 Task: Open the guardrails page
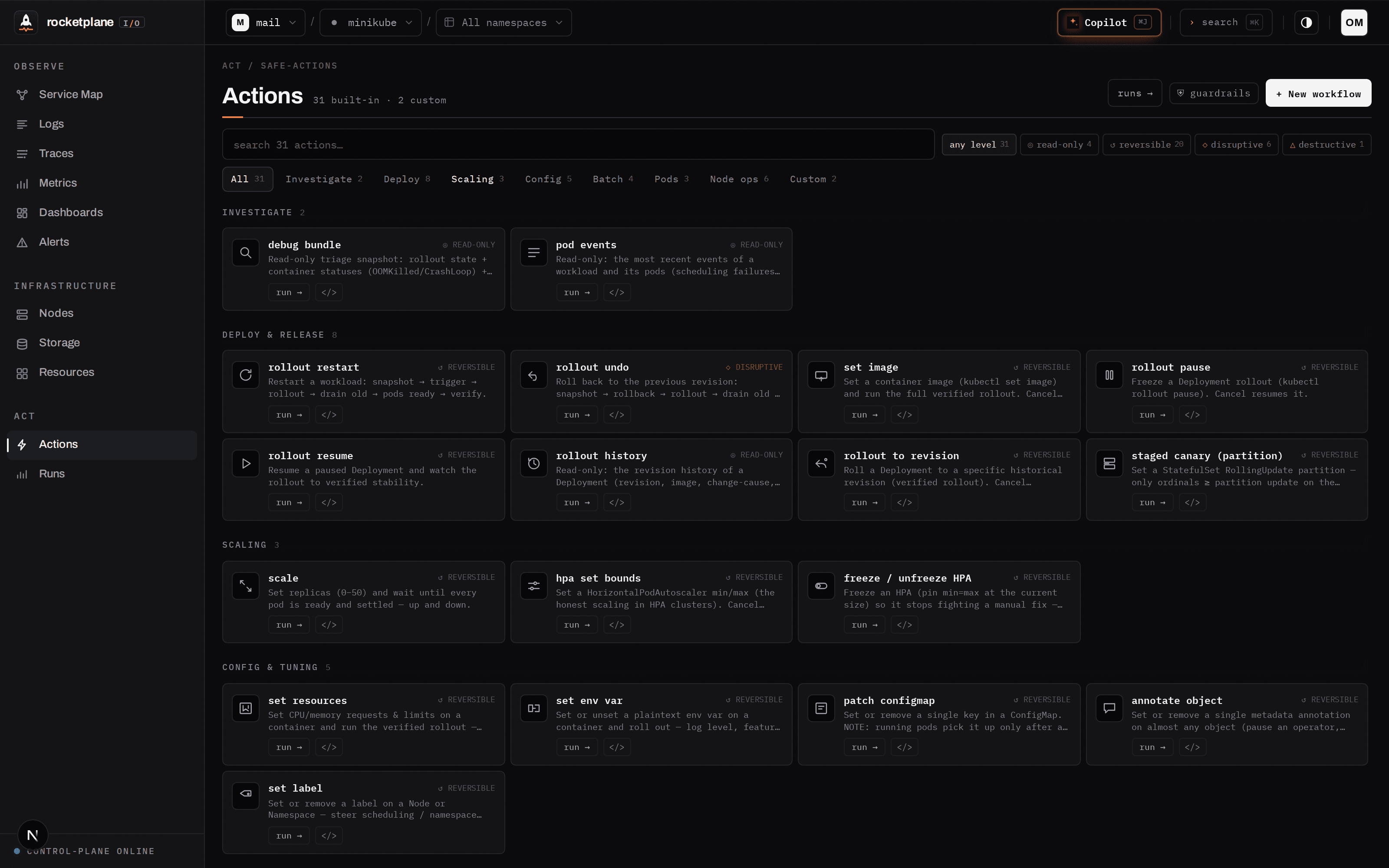click(x=1214, y=93)
